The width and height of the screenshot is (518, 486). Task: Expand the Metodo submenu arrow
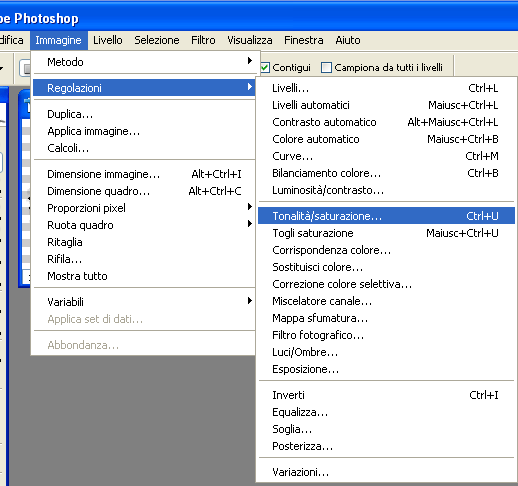click(x=249, y=61)
